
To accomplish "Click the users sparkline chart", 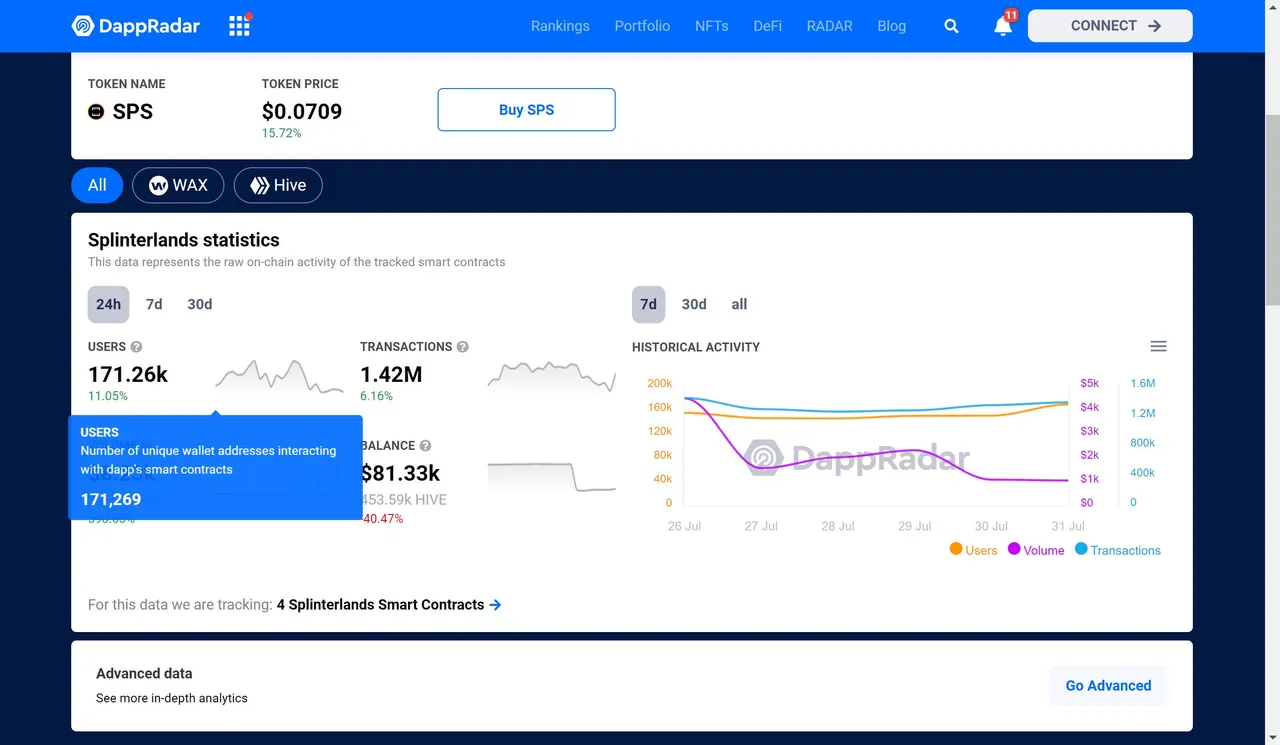I will click(279, 376).
